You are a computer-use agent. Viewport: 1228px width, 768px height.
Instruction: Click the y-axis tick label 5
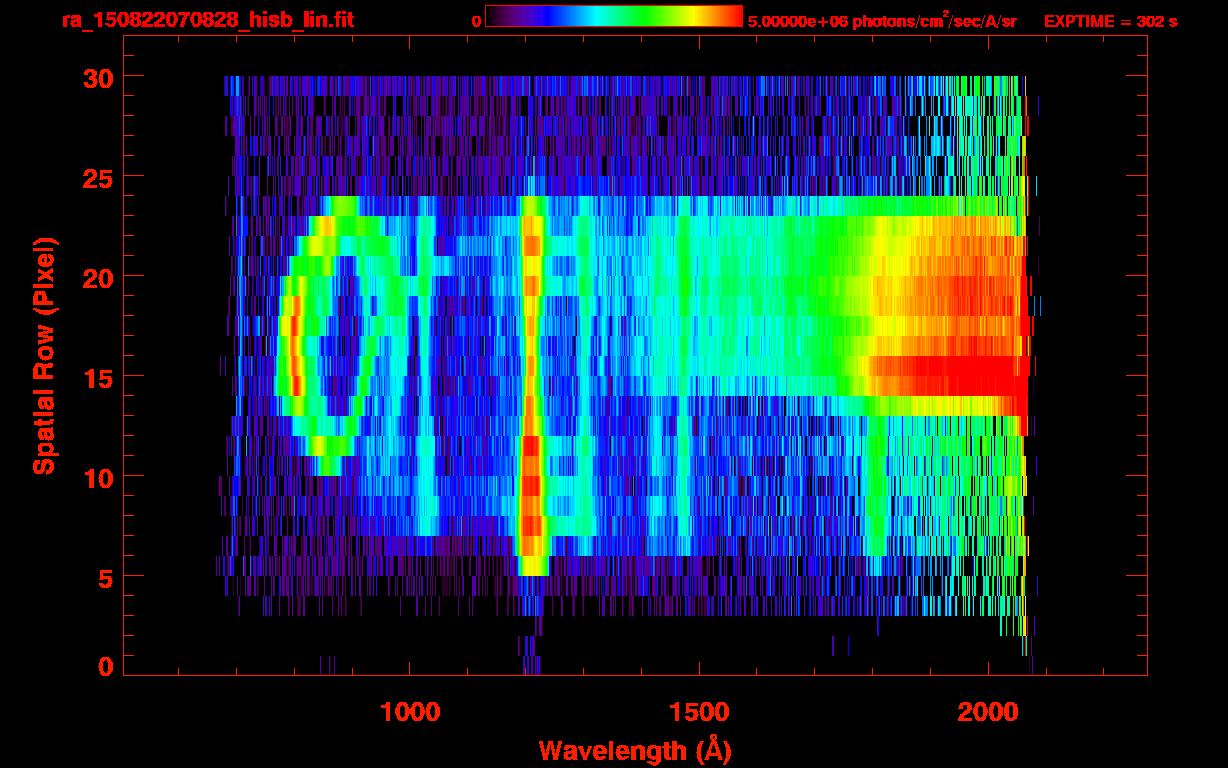click(106, 577)
